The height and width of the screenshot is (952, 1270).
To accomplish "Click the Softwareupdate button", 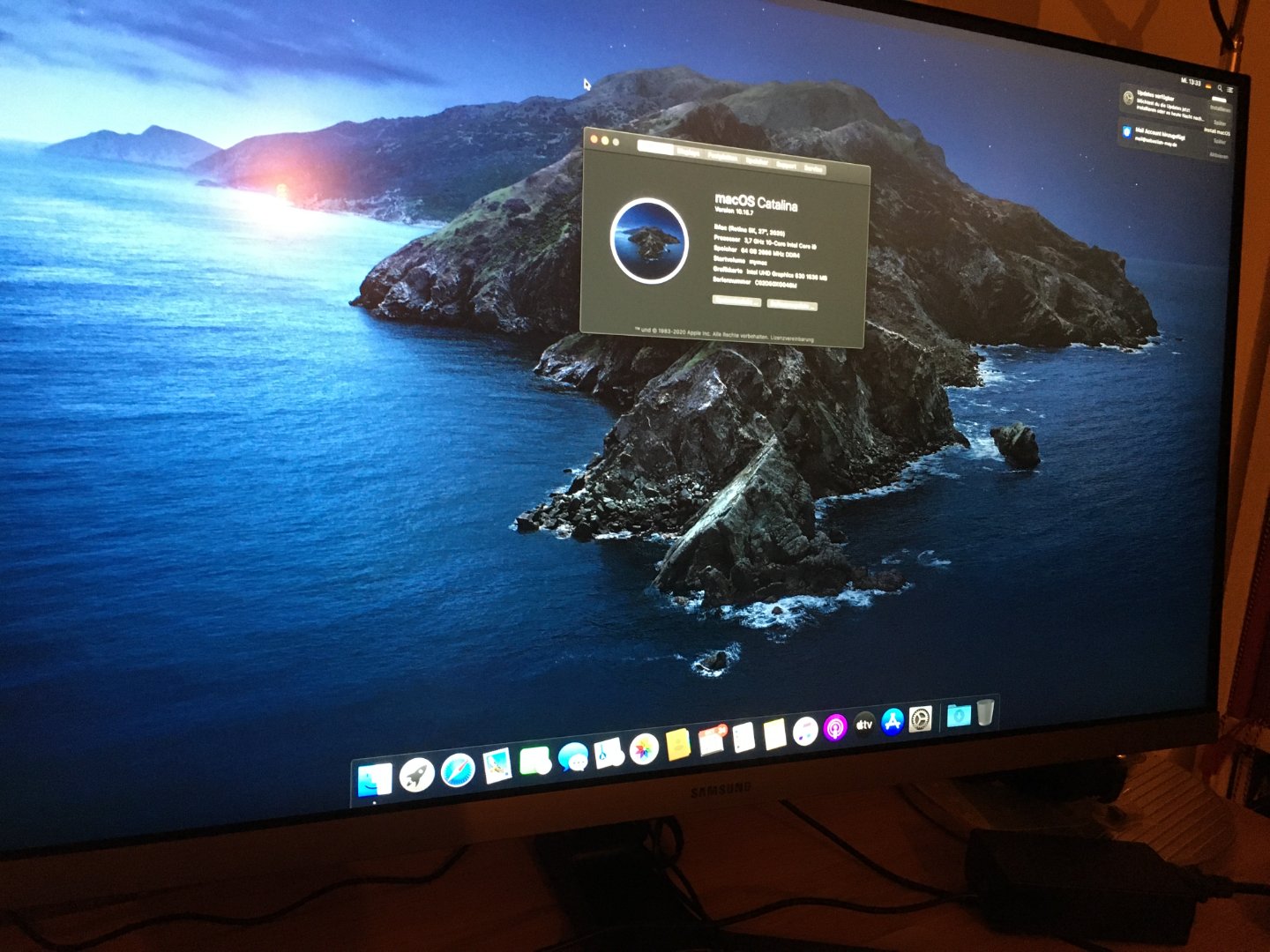I will tap(792, 306).
